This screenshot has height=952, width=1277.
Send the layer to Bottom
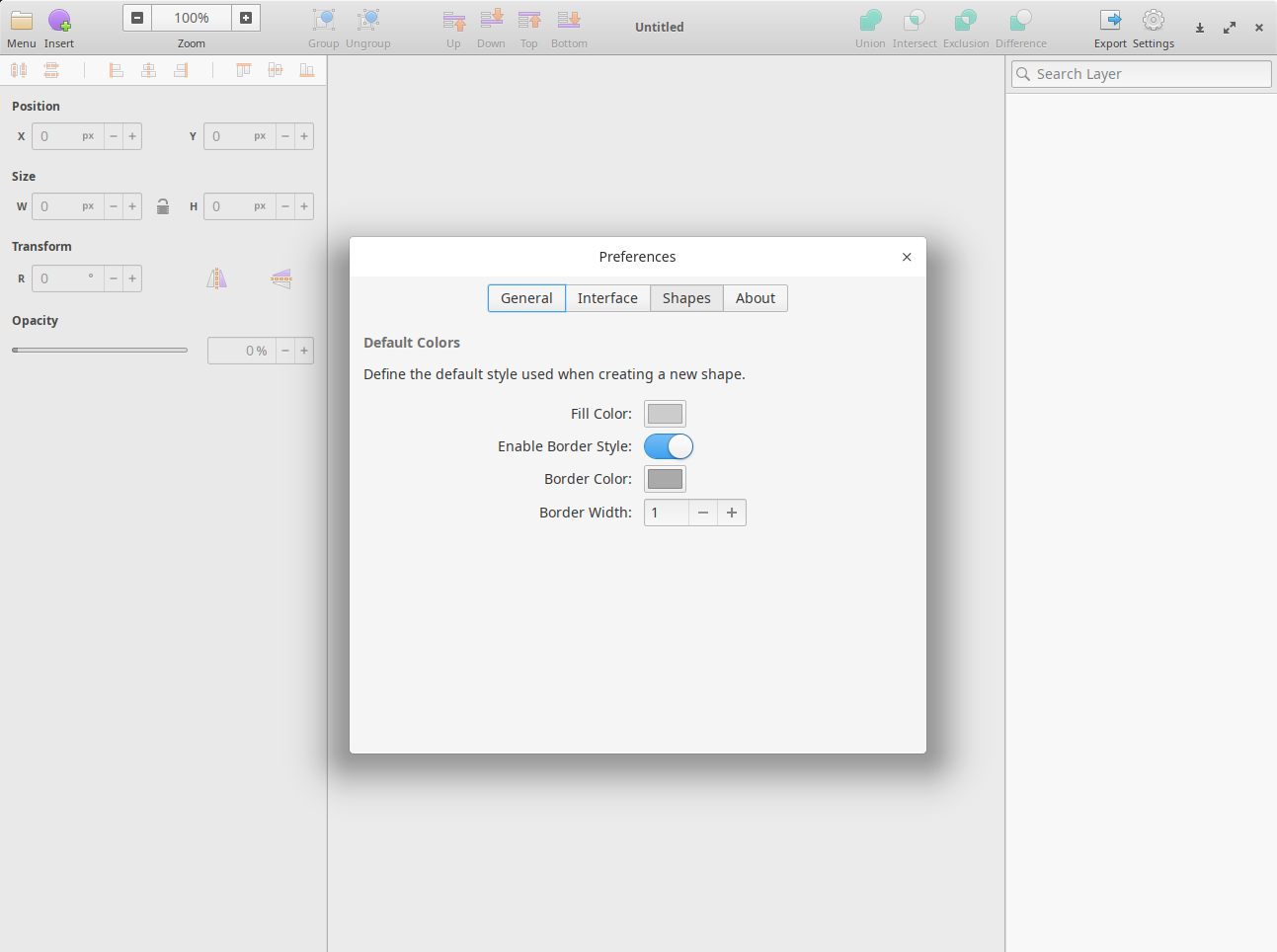[x=569, y=20]
